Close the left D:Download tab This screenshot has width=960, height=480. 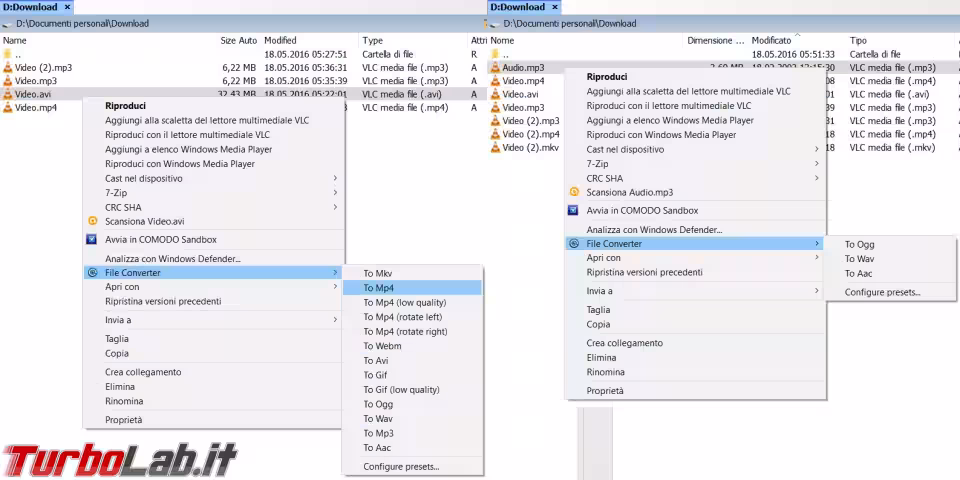pyautogui.click(x=67, y=7)
